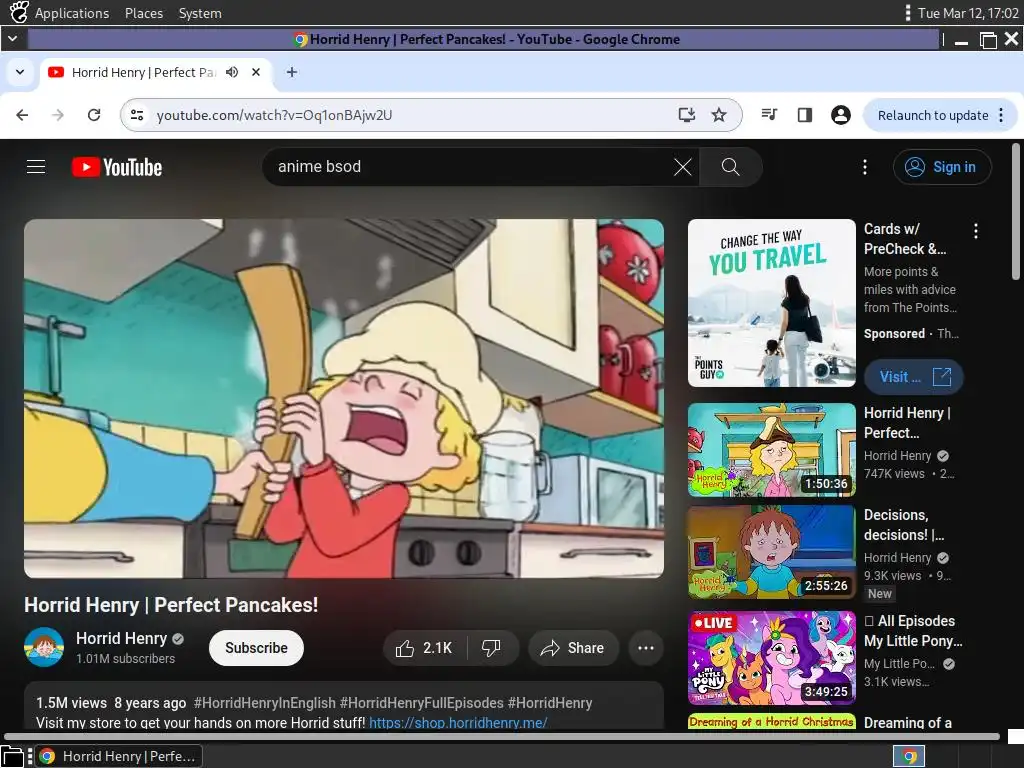Install app icon in address bar
The height and width of the screenshot is (768, 1024).
click(686, 115)
